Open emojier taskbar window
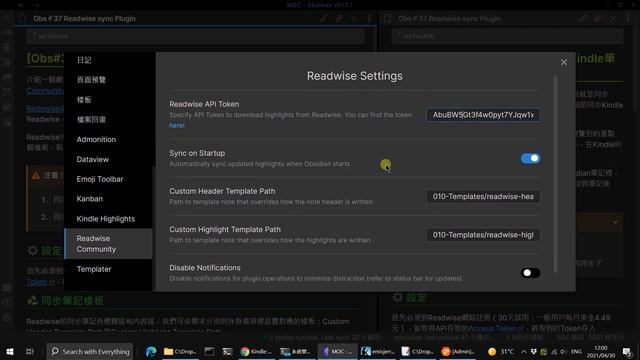This screenshot has height=360, width=640. coord(378,351)
